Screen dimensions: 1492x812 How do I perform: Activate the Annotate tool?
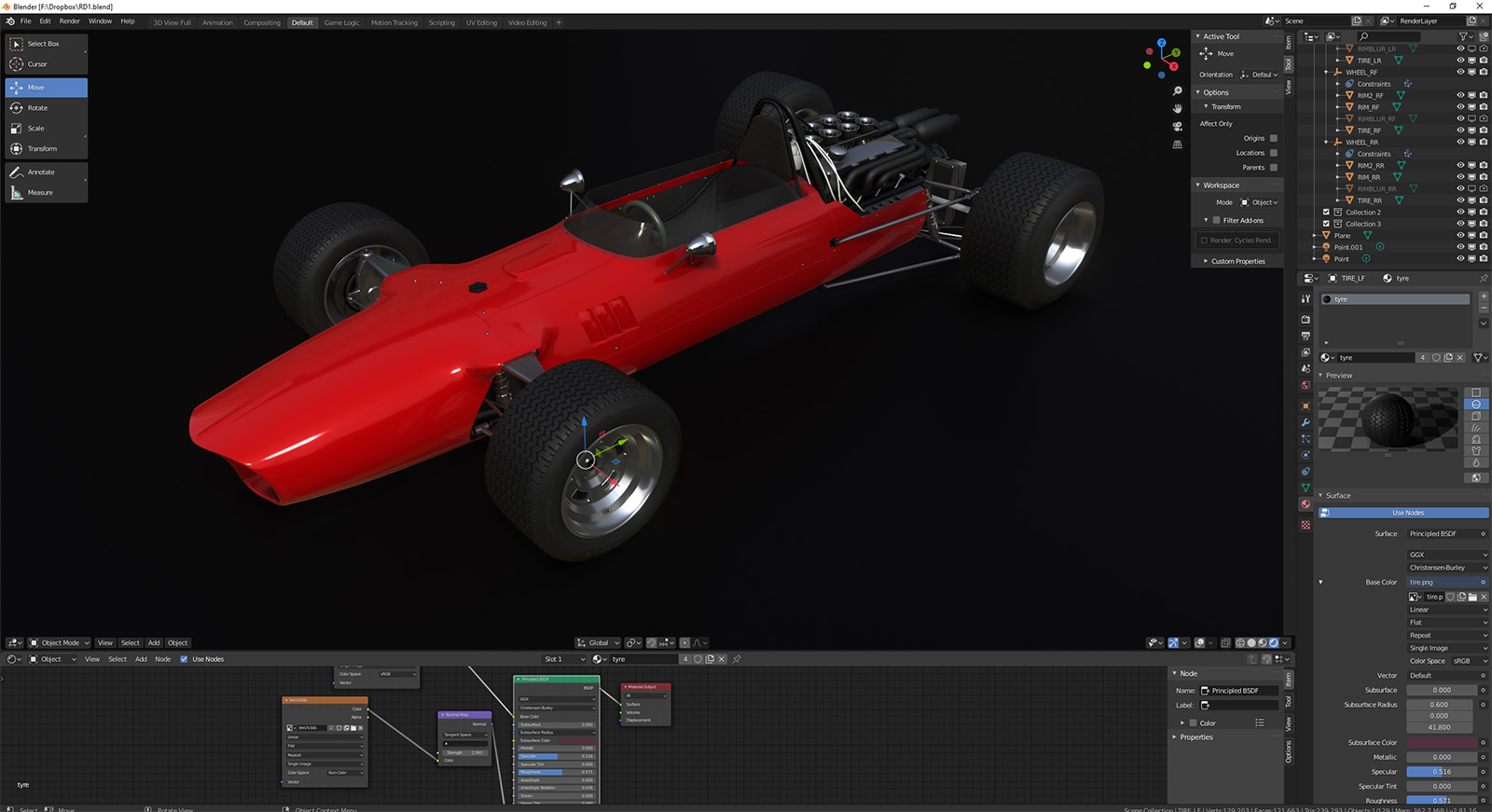point(46,172)
